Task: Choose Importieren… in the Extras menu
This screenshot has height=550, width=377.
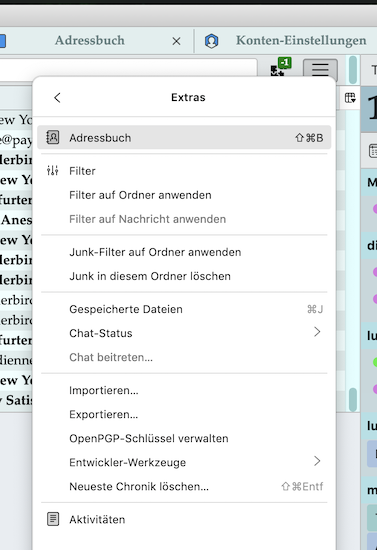Action: [184, 390]
